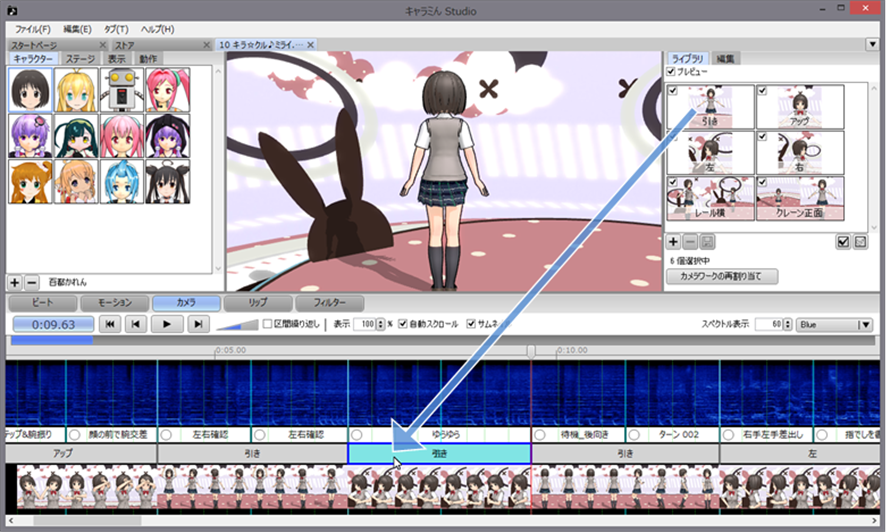Image resolution: width=886 pixels, height=532 pixels.
Task: Click the character list scroll-down arrow
Action: pyautogui.click(x=218, y=269)
